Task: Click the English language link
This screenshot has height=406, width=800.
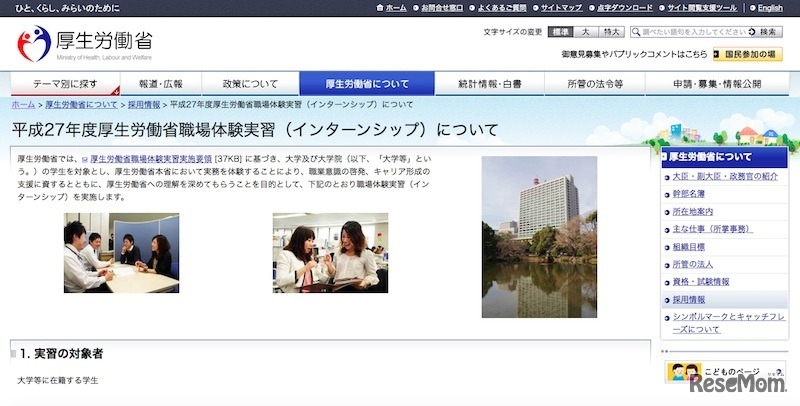Action: 770,8
